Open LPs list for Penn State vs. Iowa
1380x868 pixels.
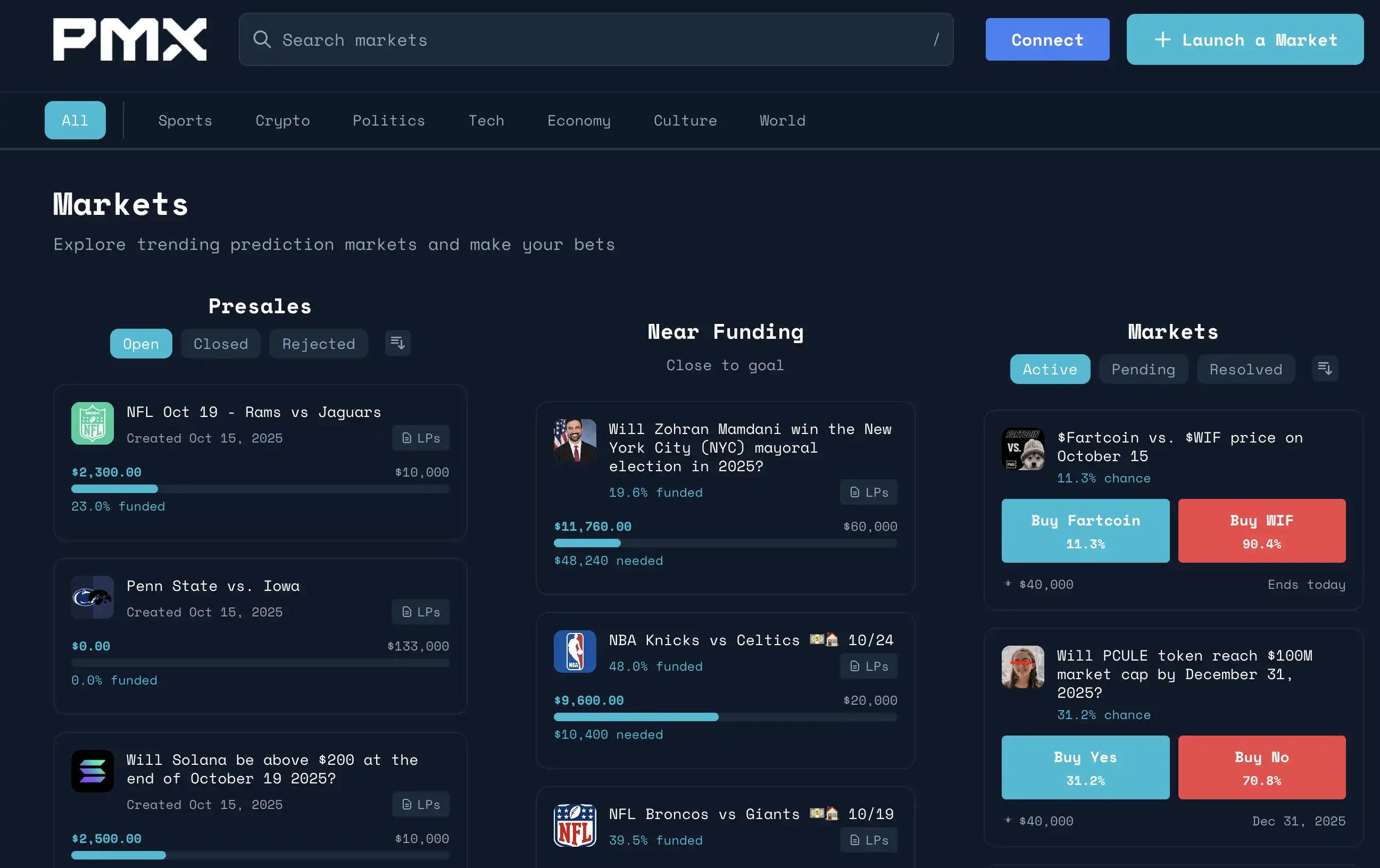[421, 612]
